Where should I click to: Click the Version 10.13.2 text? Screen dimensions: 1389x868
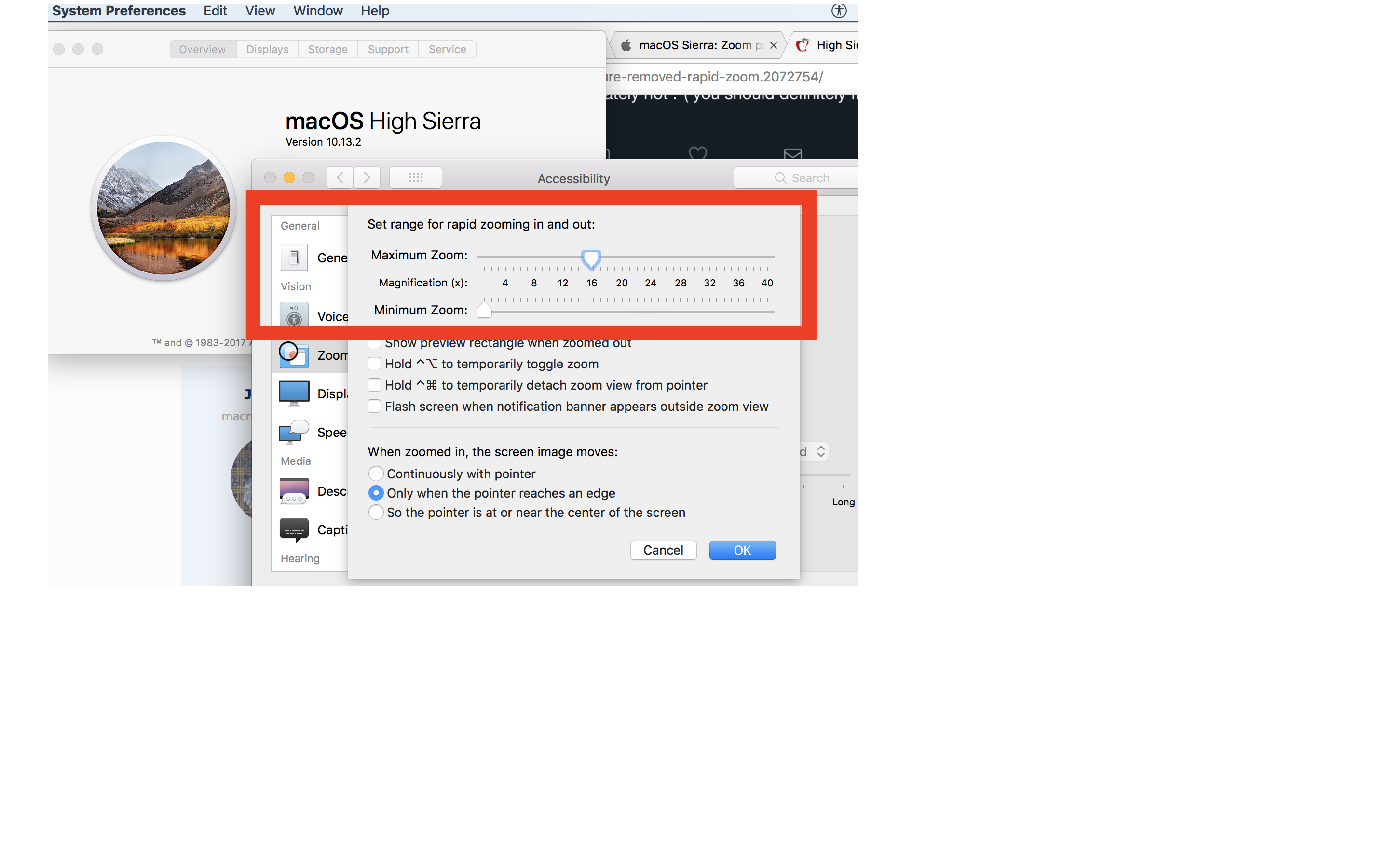pos(323,142)
